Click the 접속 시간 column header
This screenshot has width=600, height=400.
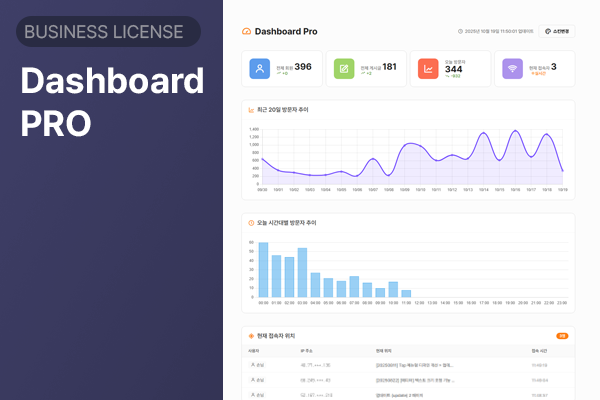[540, 351]
